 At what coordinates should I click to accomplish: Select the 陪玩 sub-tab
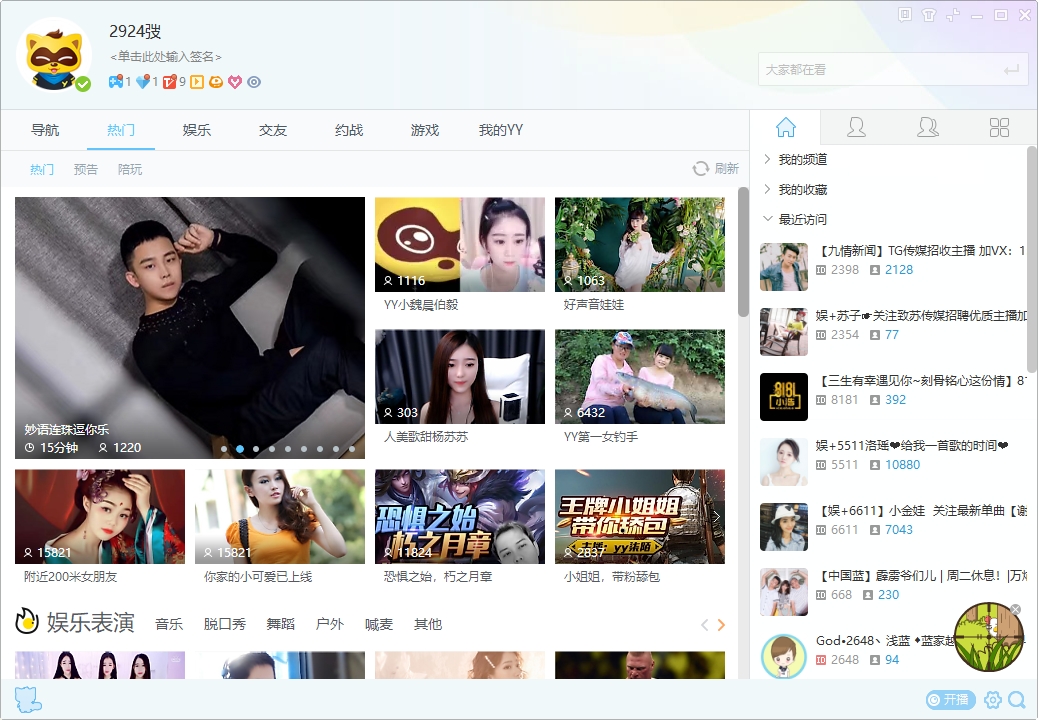(130, 169)
